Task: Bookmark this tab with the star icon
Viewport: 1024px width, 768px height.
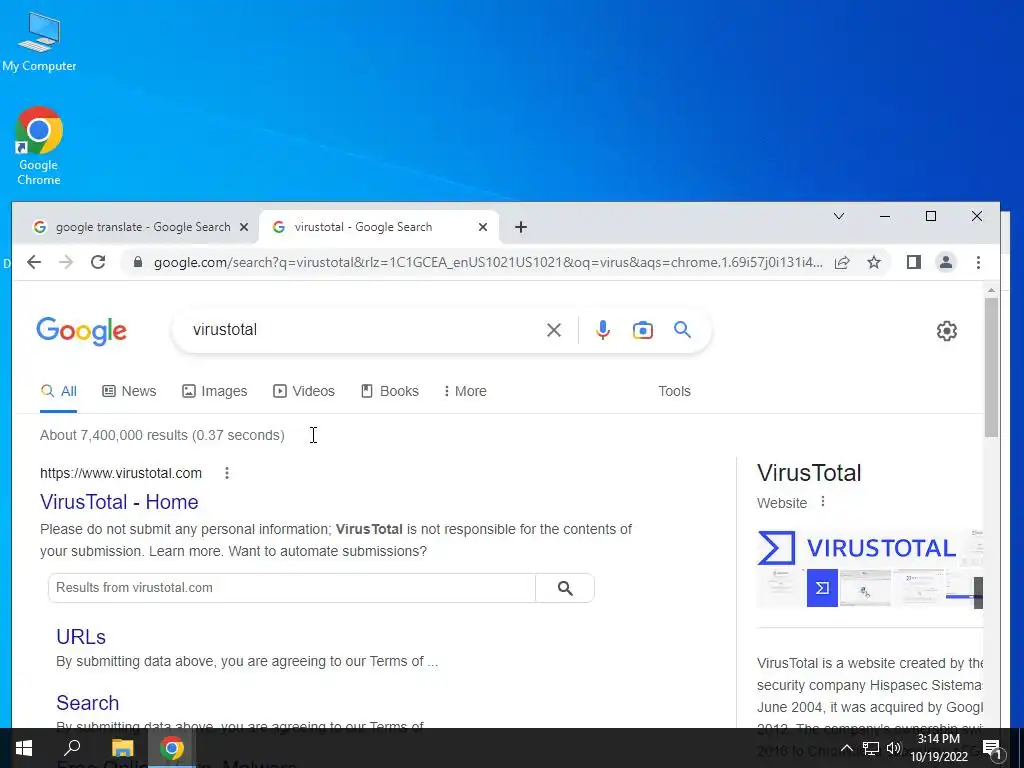Action: point(874,263)
